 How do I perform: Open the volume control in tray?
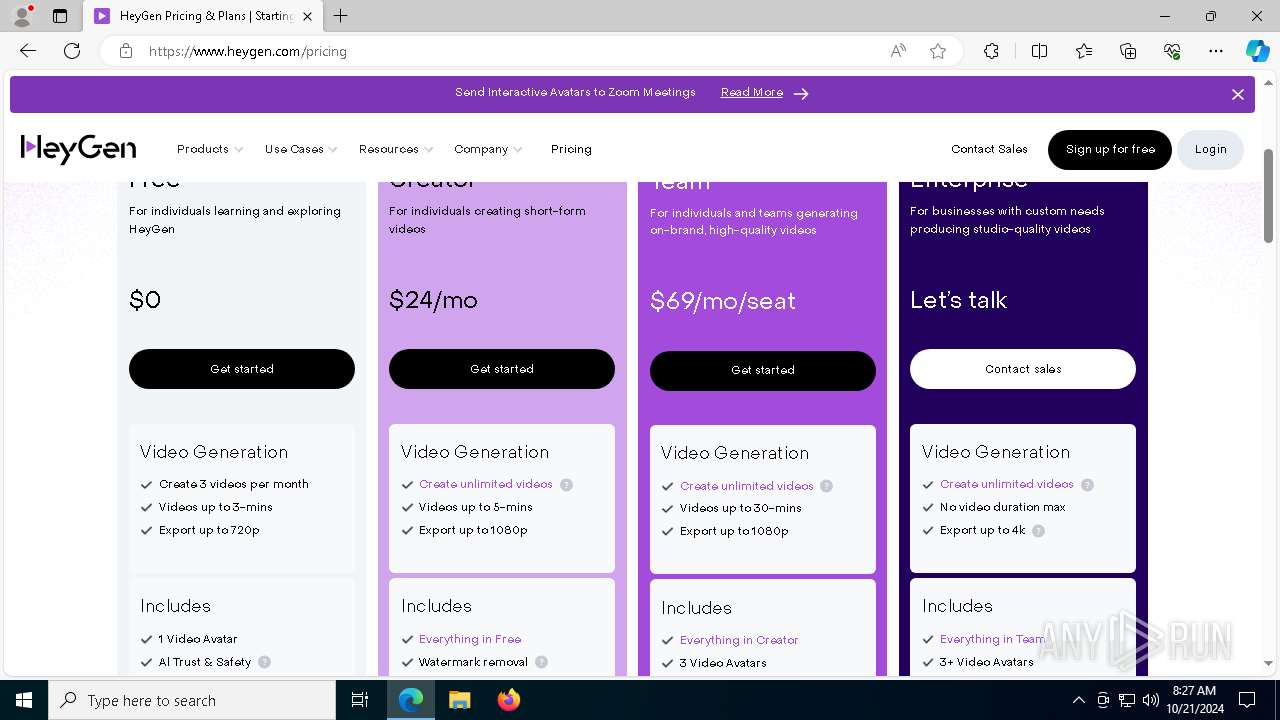[x=1150, y=700]
